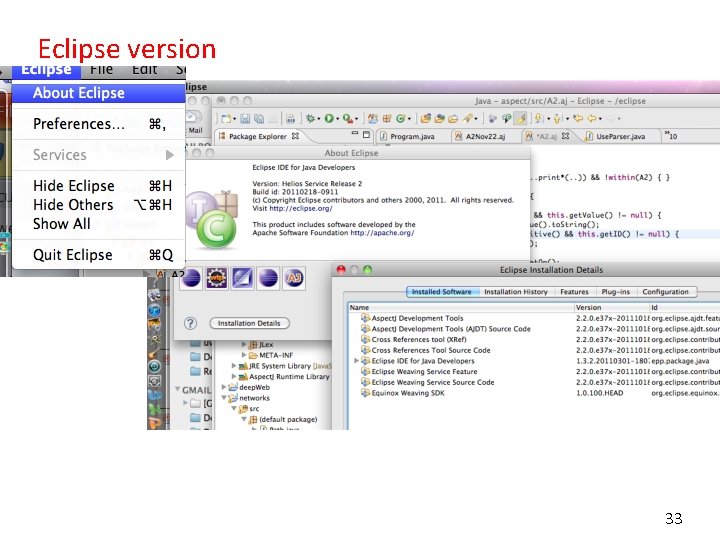Click the help question mark icon
Image resolution: width=720 pixels, height=540 pixels.
(x=190, y=323)
